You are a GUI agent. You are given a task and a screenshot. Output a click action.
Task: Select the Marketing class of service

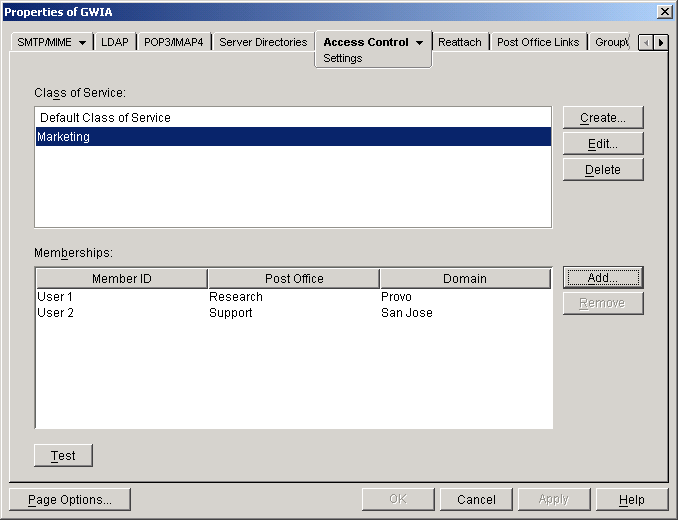(x=293, y=137)
